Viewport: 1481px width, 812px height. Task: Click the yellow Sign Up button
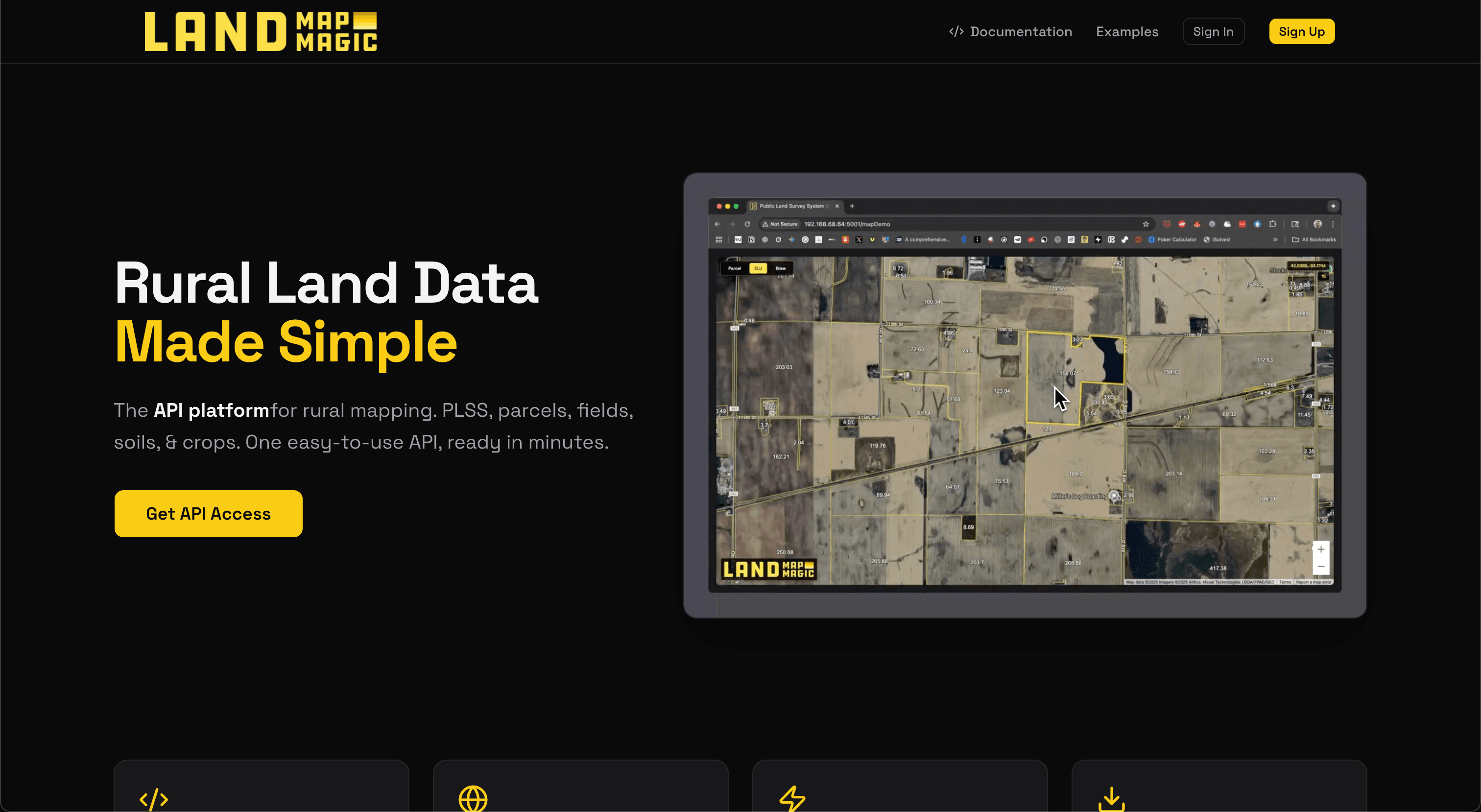click(x=1302, y=32)
